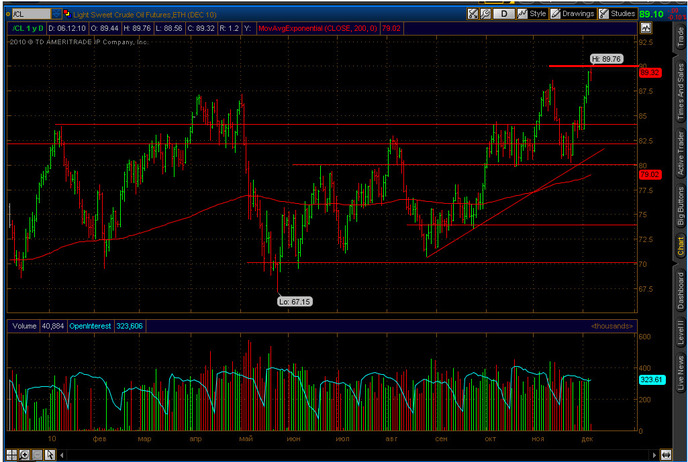Viewport: 688px width, 462px height.
Task: Click the 89.10 last price quote
Action: pos(652,14)
